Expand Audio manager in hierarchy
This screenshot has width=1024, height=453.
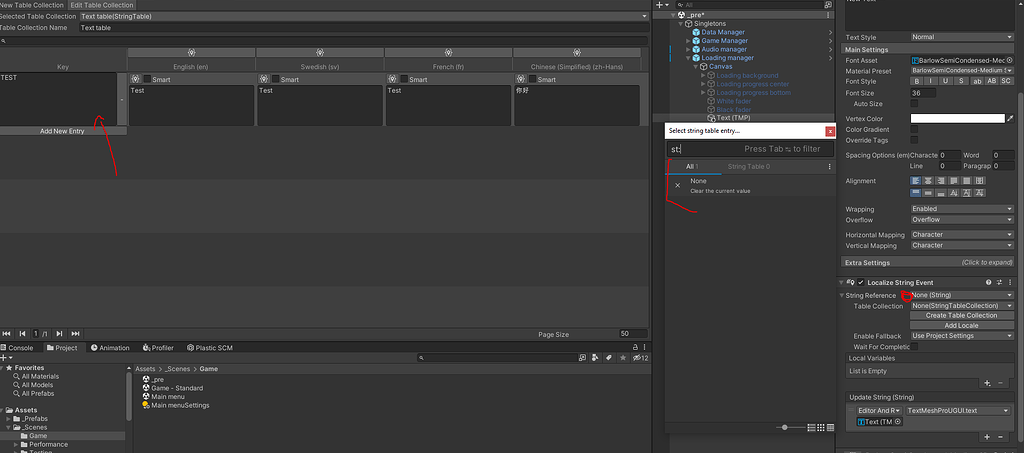(688, 49)
